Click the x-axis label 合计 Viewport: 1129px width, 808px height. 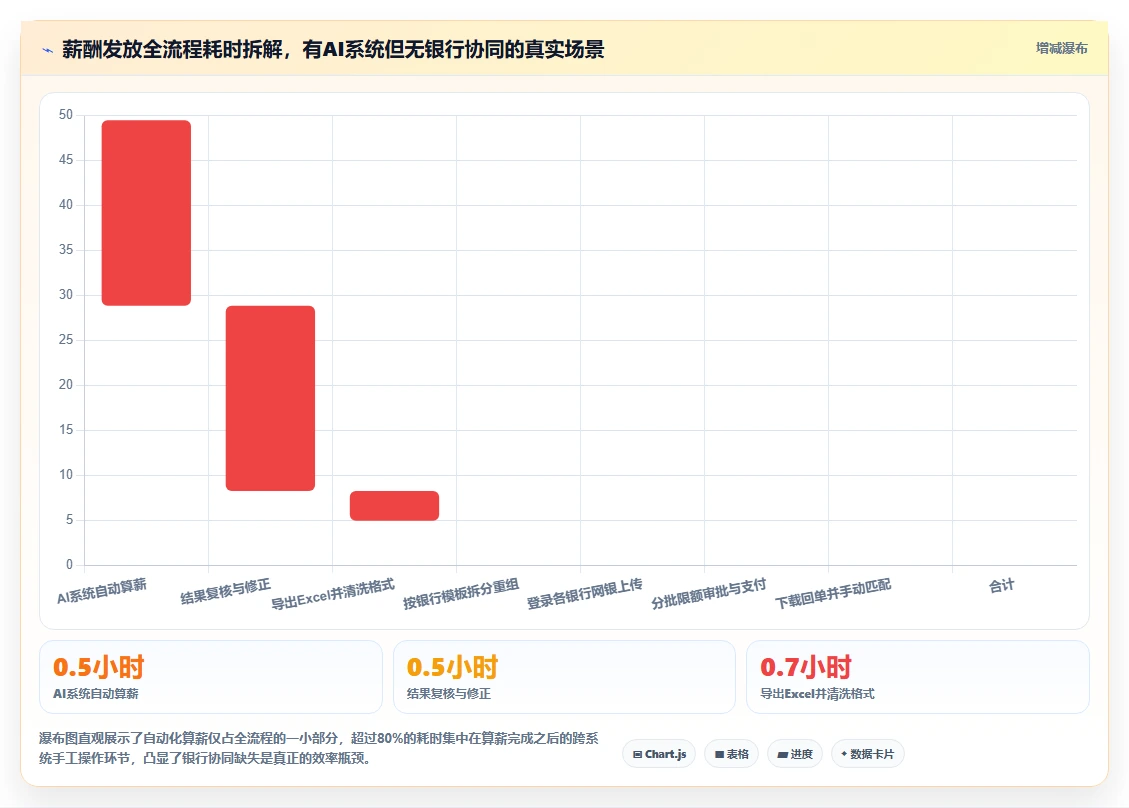[x=1002, y=585]
